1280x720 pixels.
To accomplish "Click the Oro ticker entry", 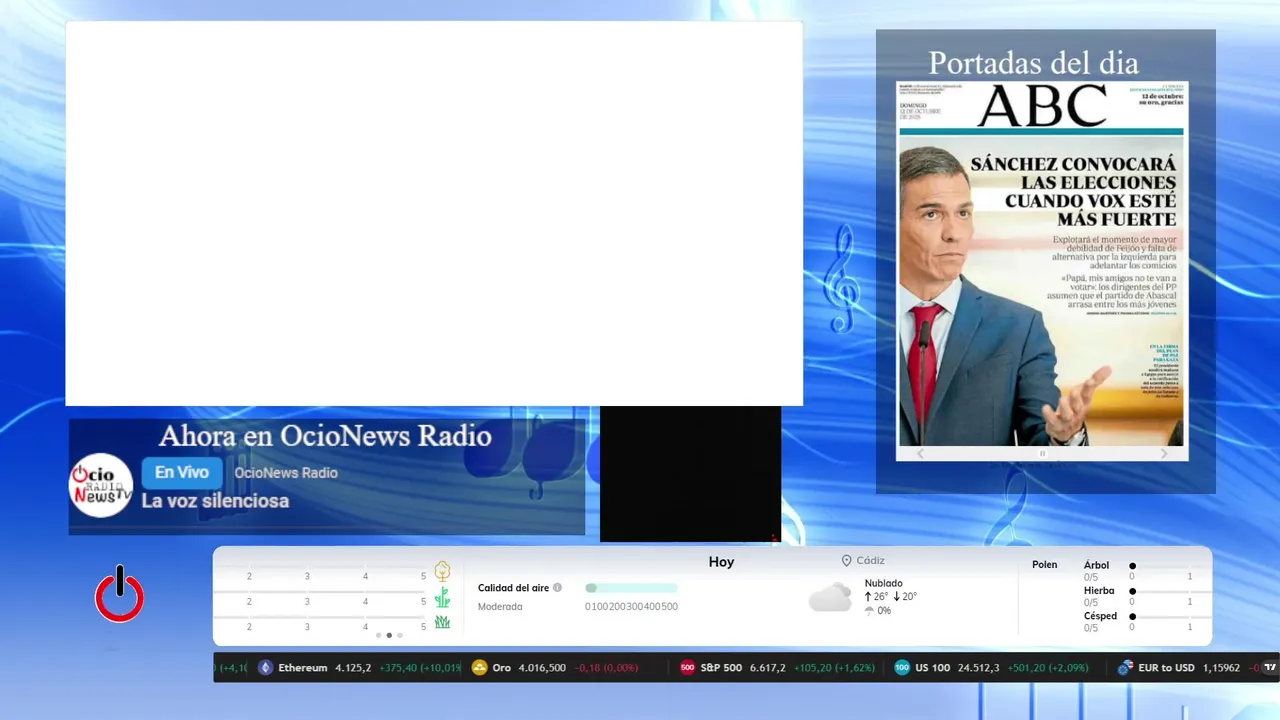I will [555, 668].
